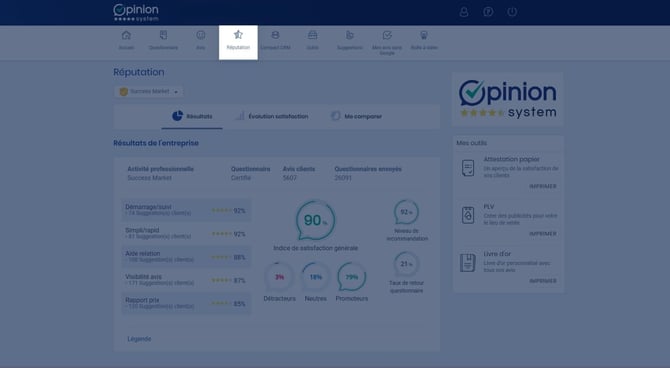This screenshot has width=670, height=368.
Task: Click the 18% Neutres circle
Action: (315, 277)
